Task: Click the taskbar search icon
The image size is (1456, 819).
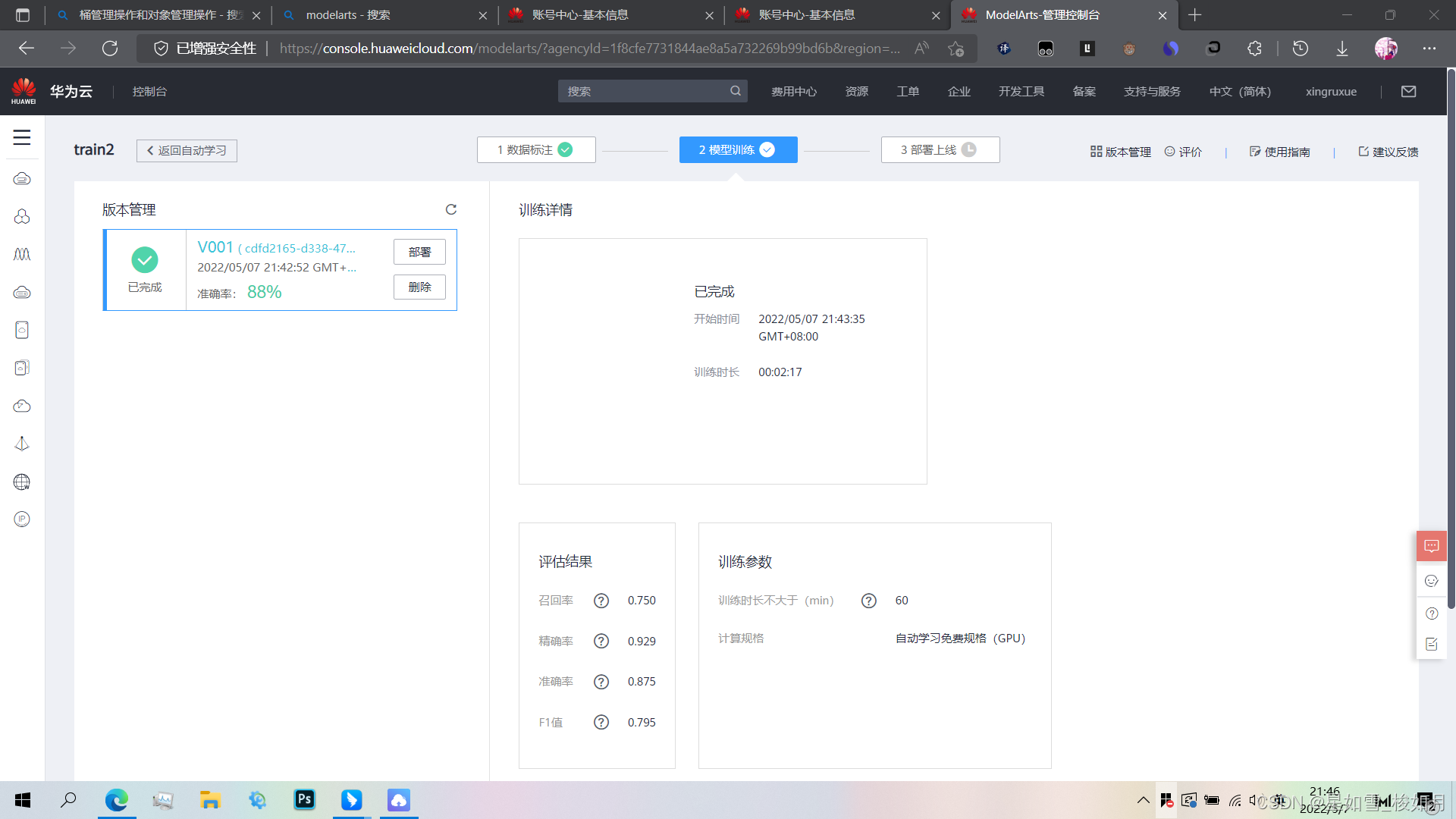Action: coord(68,799)
